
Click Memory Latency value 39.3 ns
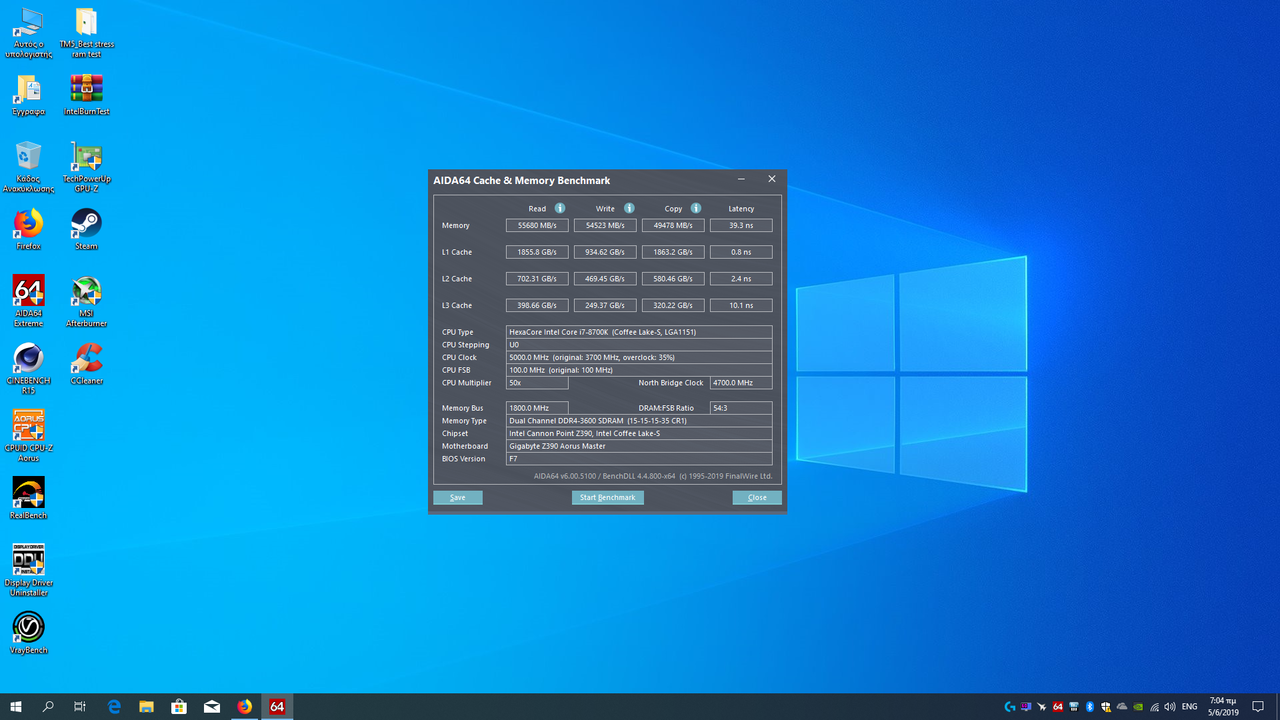[x=741, y=225]
